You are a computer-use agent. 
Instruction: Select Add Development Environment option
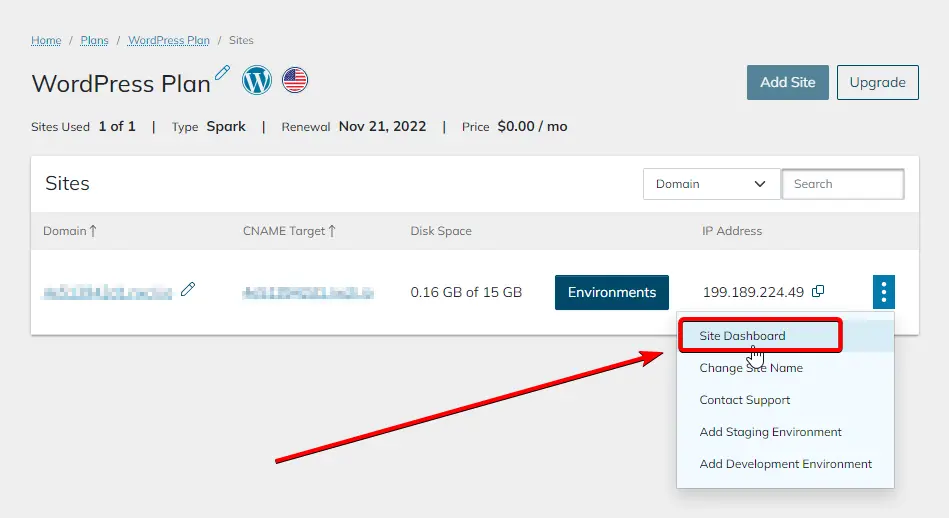pos(785,464)
